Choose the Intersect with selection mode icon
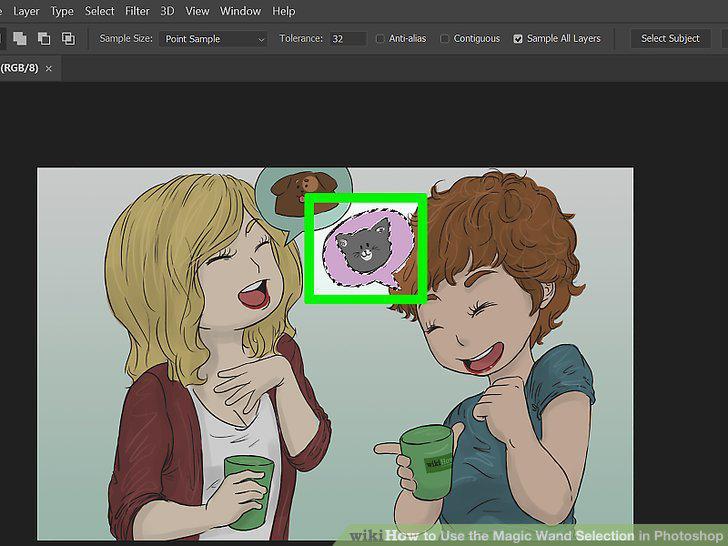 68,39
